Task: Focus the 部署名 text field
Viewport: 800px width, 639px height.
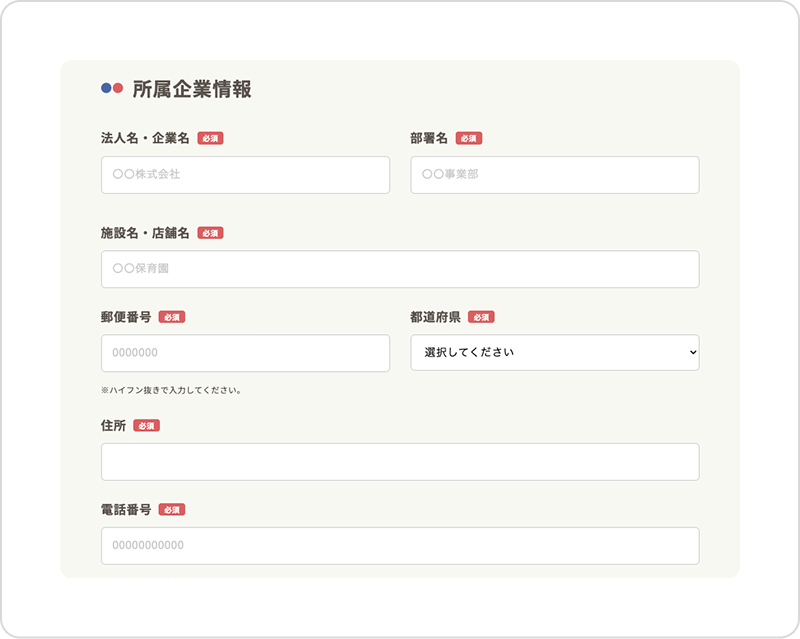Action: pos(554,175)
